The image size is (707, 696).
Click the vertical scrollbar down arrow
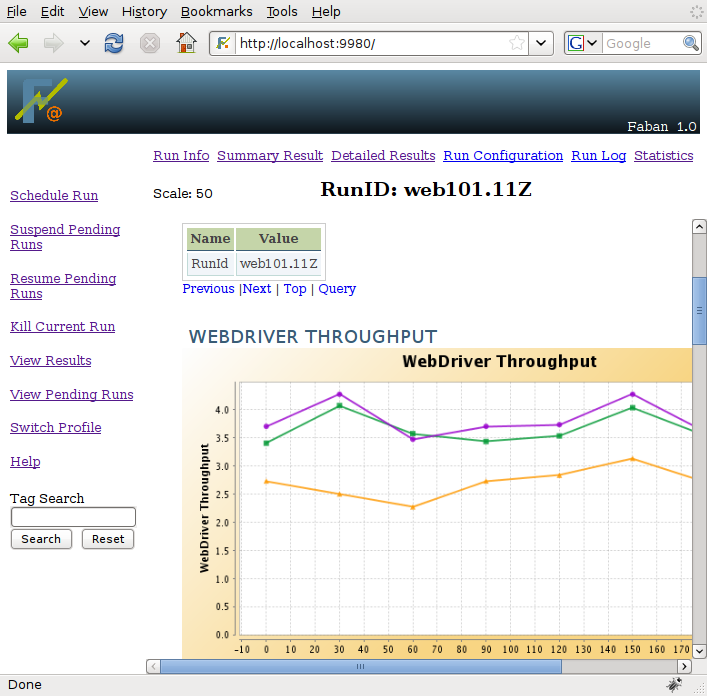(x=699, y=649)
